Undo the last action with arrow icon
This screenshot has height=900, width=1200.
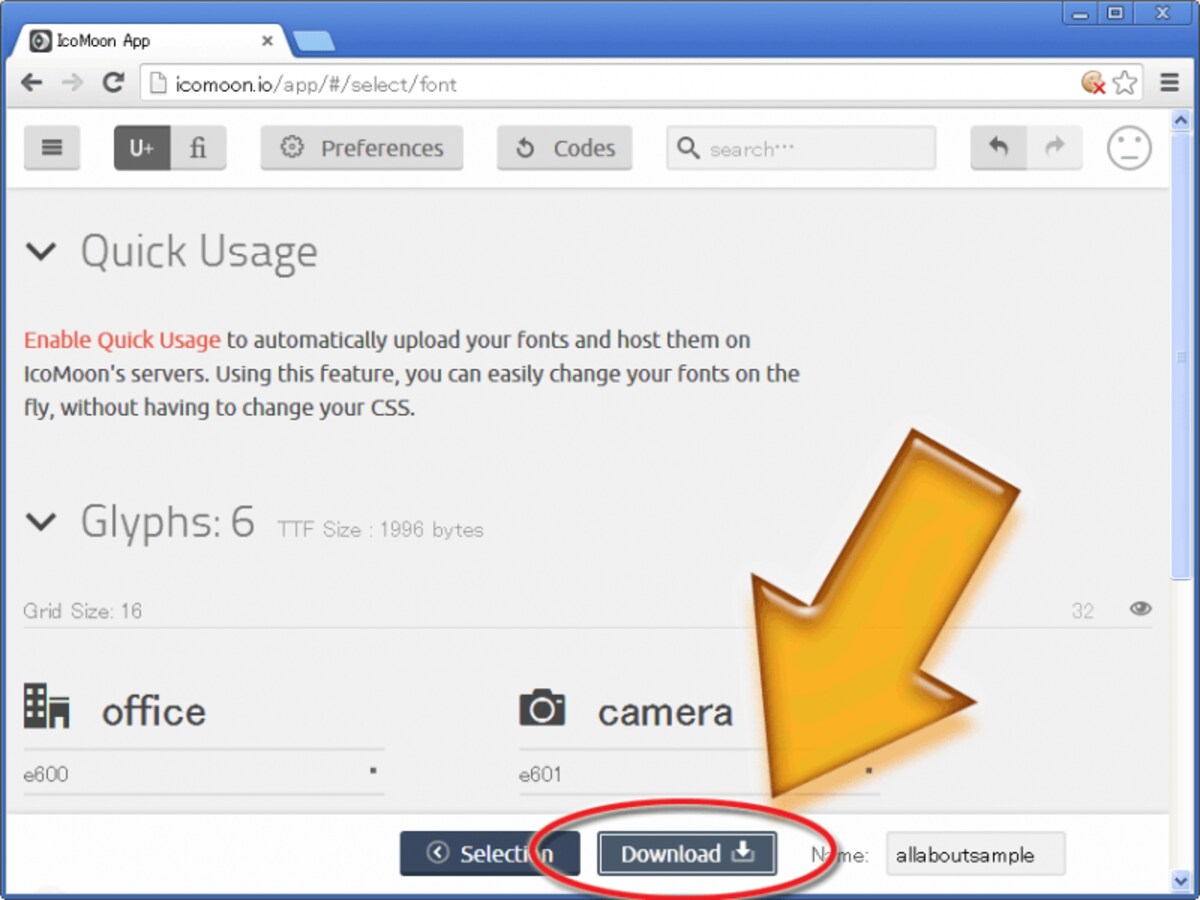(998, 148)
